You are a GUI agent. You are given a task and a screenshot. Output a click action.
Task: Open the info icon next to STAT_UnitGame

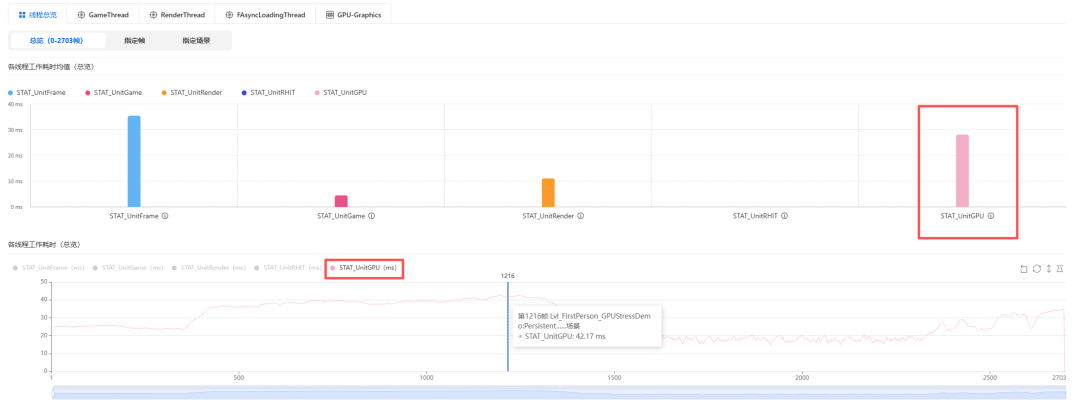[371, 216]
